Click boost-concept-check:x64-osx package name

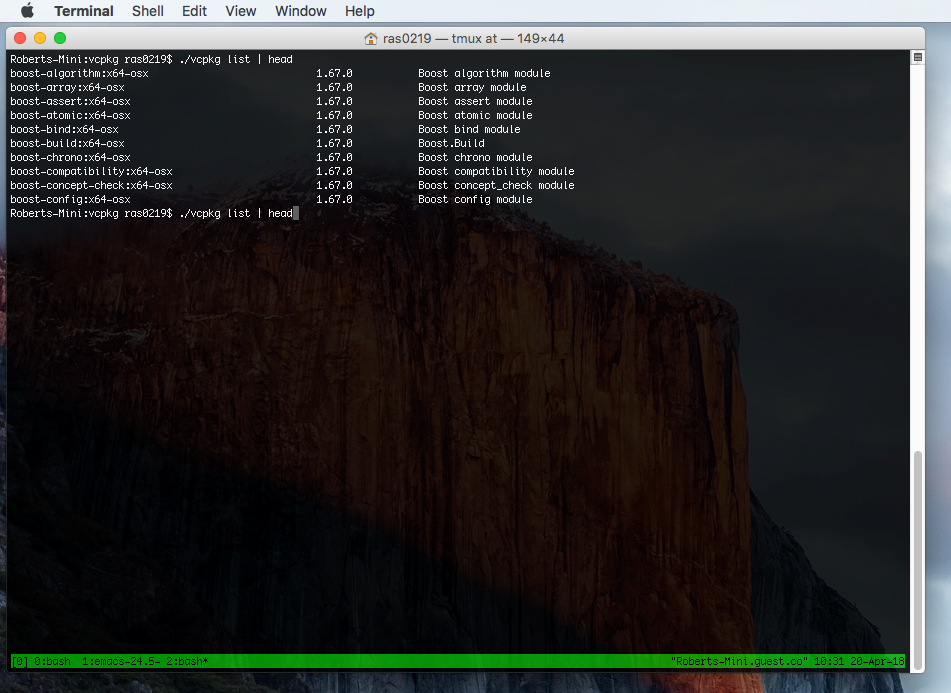click(x=92, y=185)
